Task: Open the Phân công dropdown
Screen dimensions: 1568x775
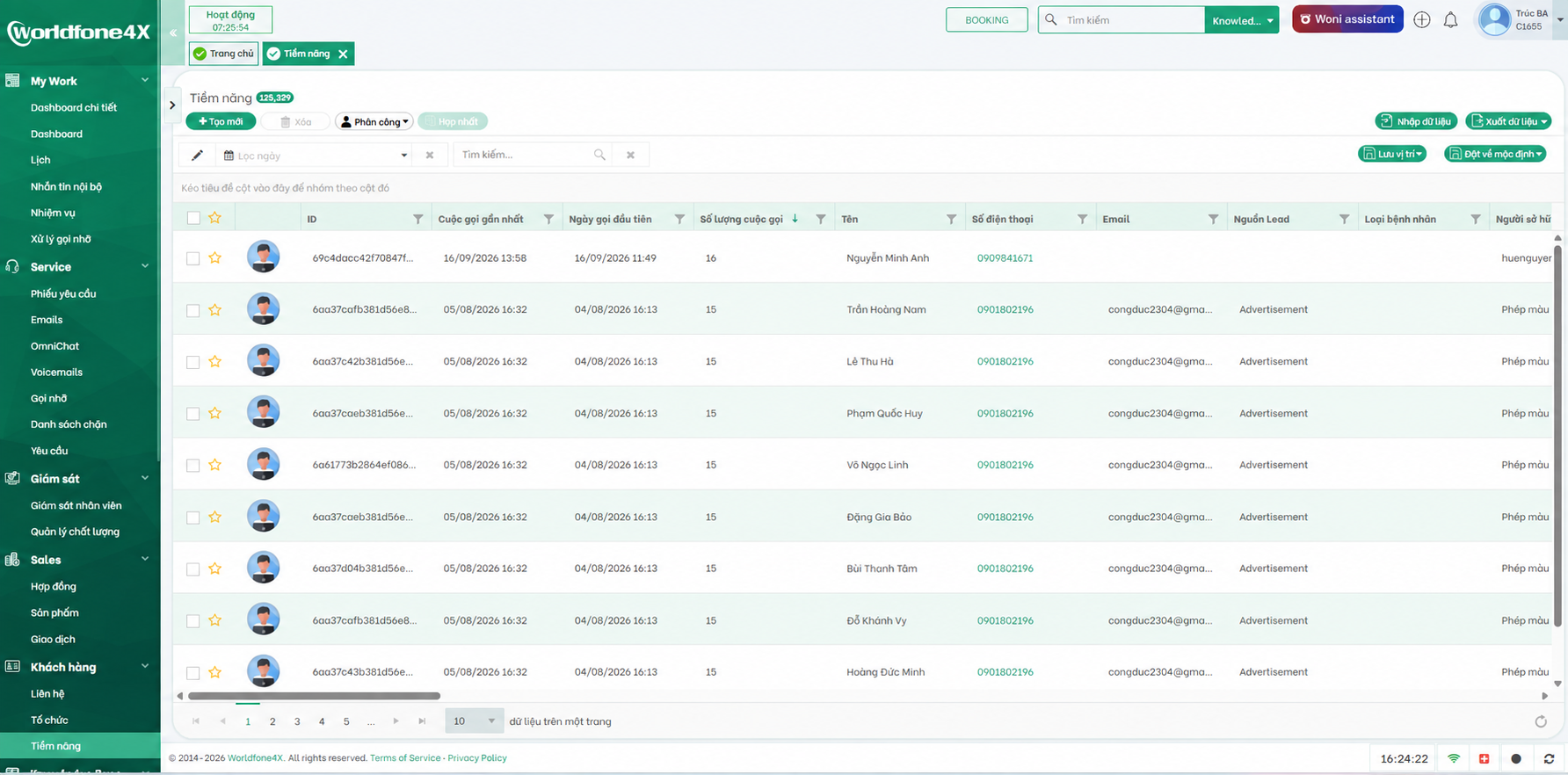Action: [x=374, y=121]
